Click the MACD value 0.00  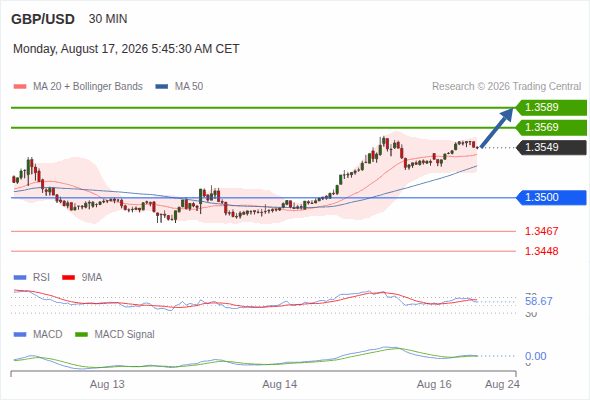pyautogui.click(x=535, y=356)
